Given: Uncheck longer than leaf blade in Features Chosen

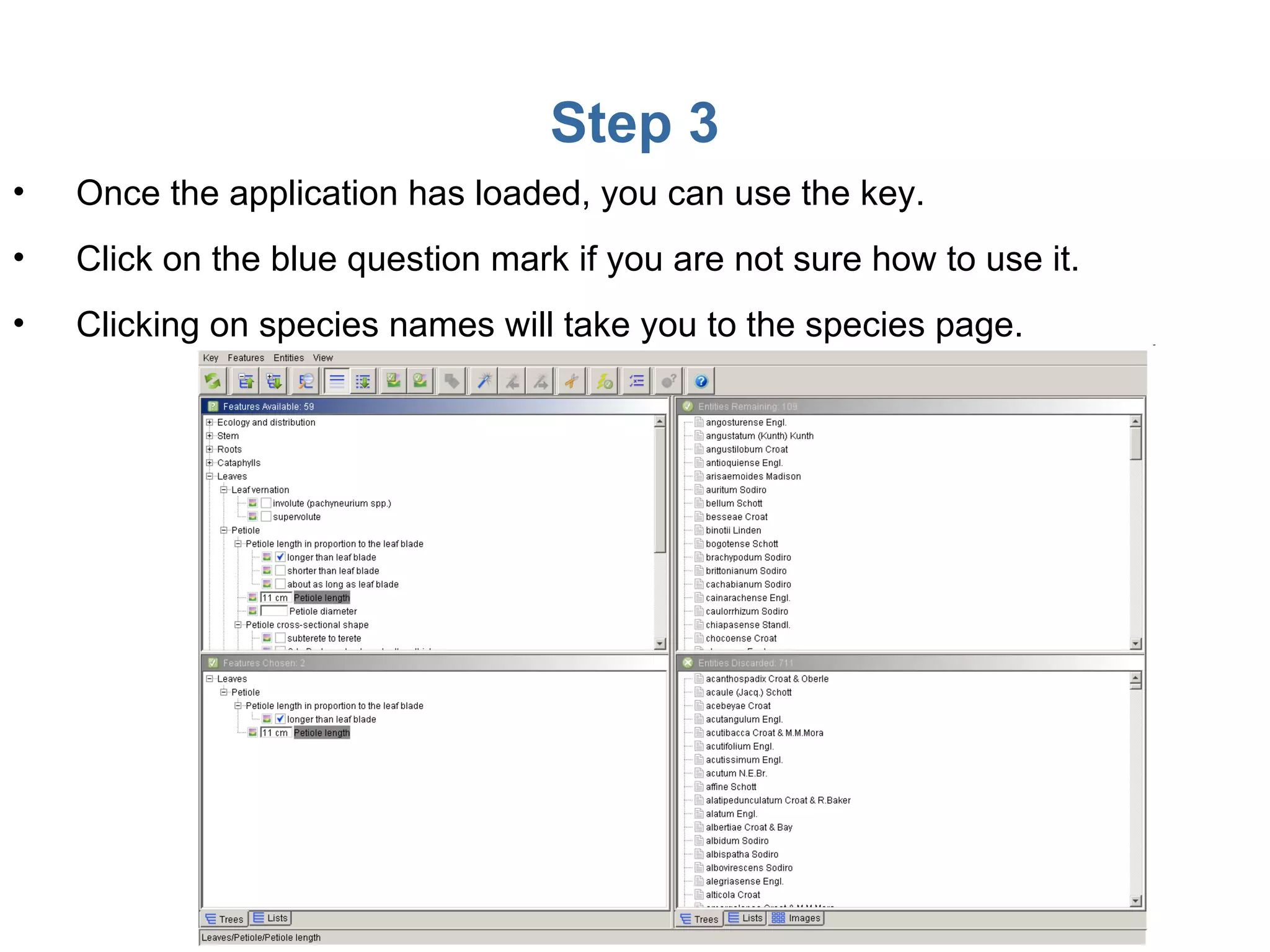Looking at the screenshot, I should pos(280,719).
